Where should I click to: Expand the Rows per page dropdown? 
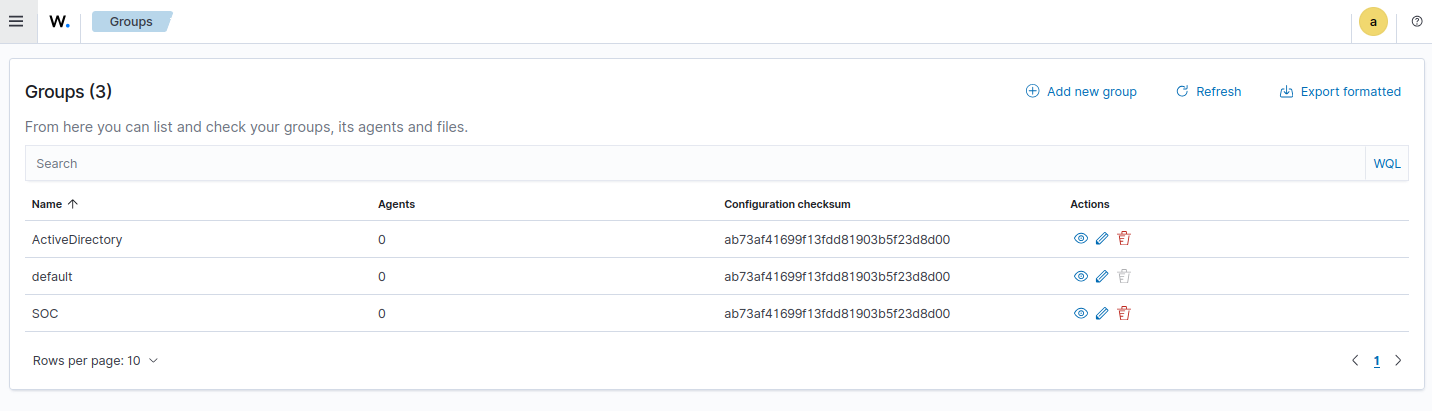pos(95,361)
